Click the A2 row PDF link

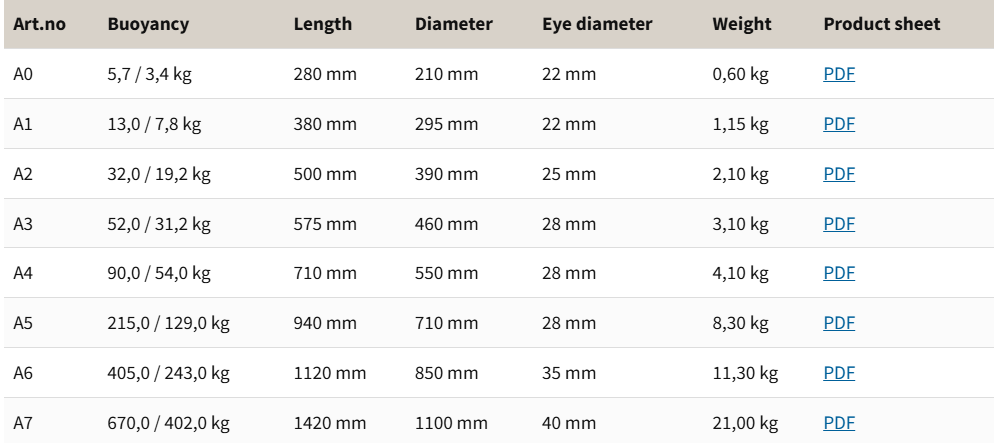click(x=839, y=174)
